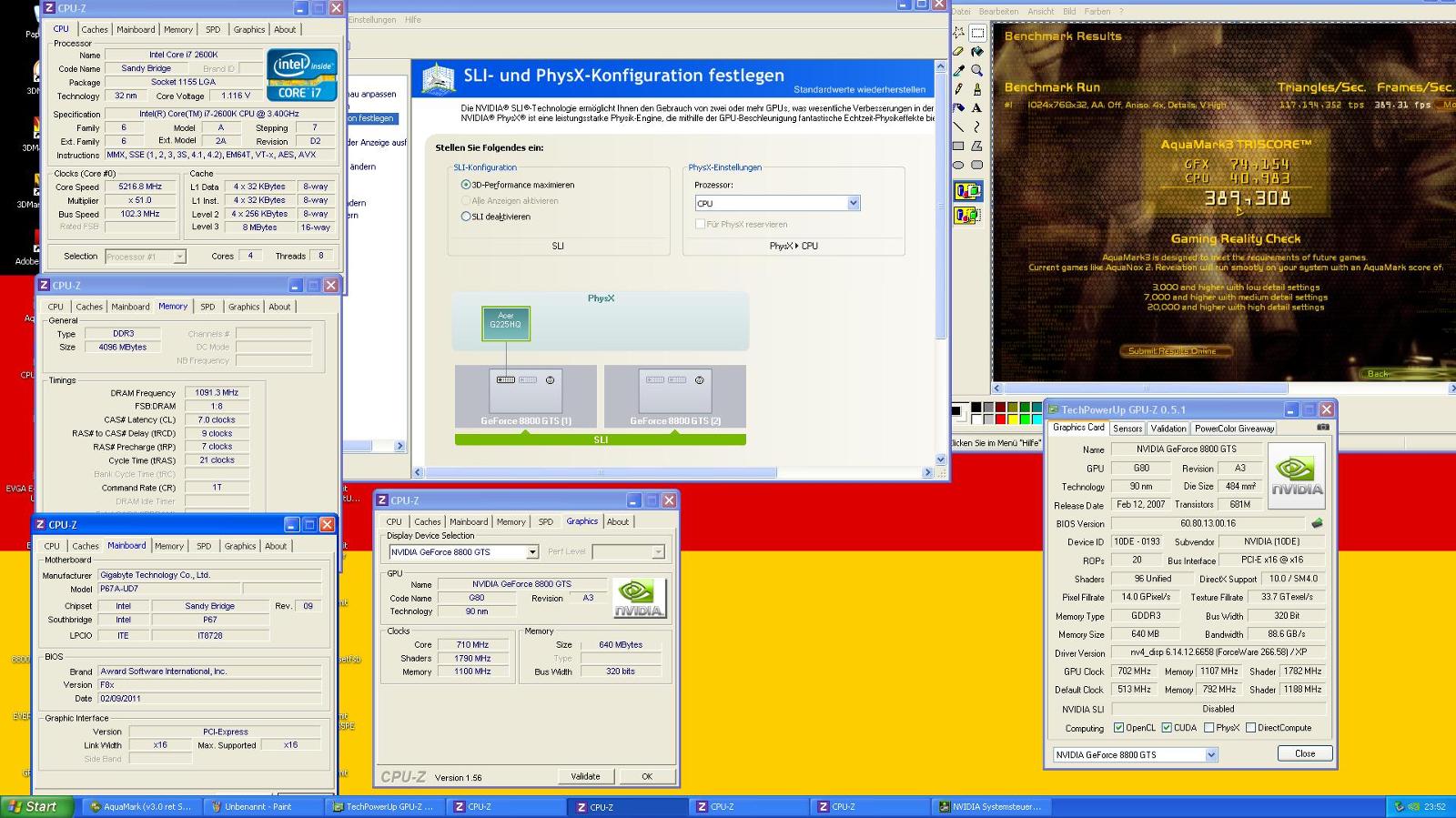Image resolution: width=1456 pixels, height=818 pixels.
Task: Open the Hilfe menu in the NVIDIA panel
Action: point(412,20)
